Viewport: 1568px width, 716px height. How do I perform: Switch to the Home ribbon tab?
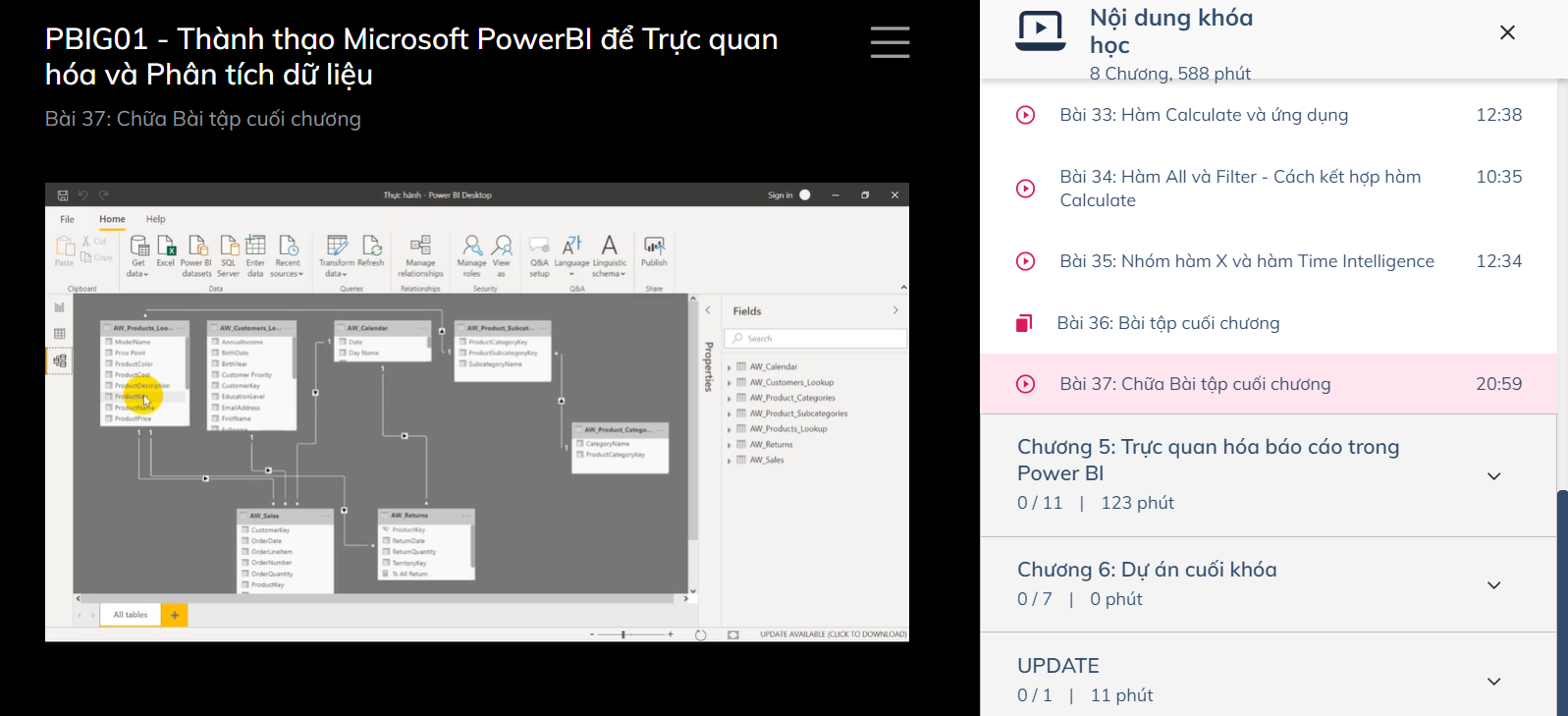(112, 219)
